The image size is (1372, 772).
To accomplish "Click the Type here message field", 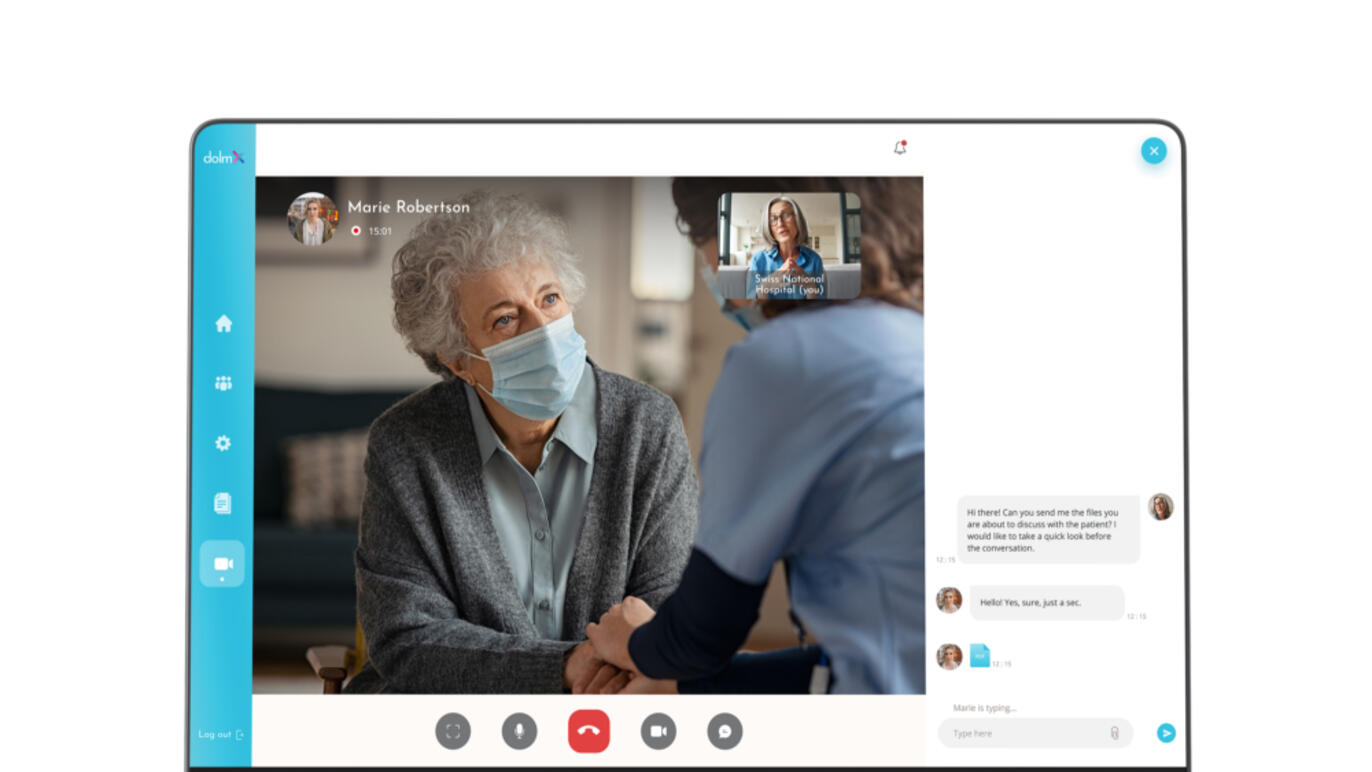I will (1025, 733).
